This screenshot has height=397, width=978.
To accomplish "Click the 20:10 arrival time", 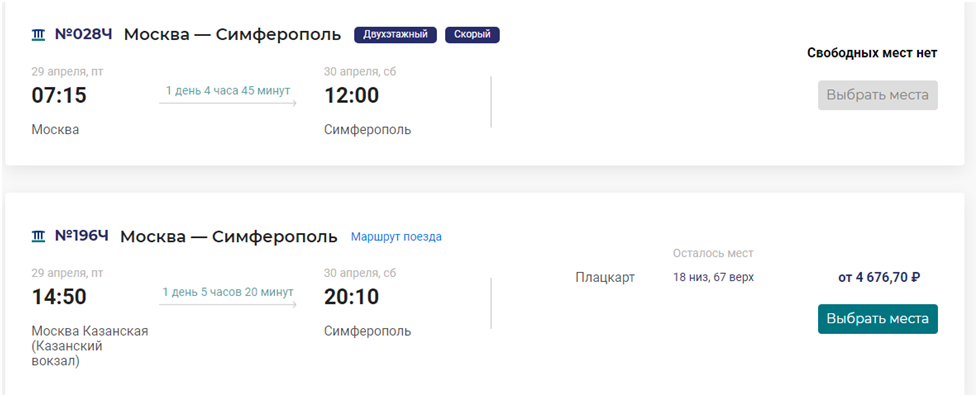I will click(351, 297).
